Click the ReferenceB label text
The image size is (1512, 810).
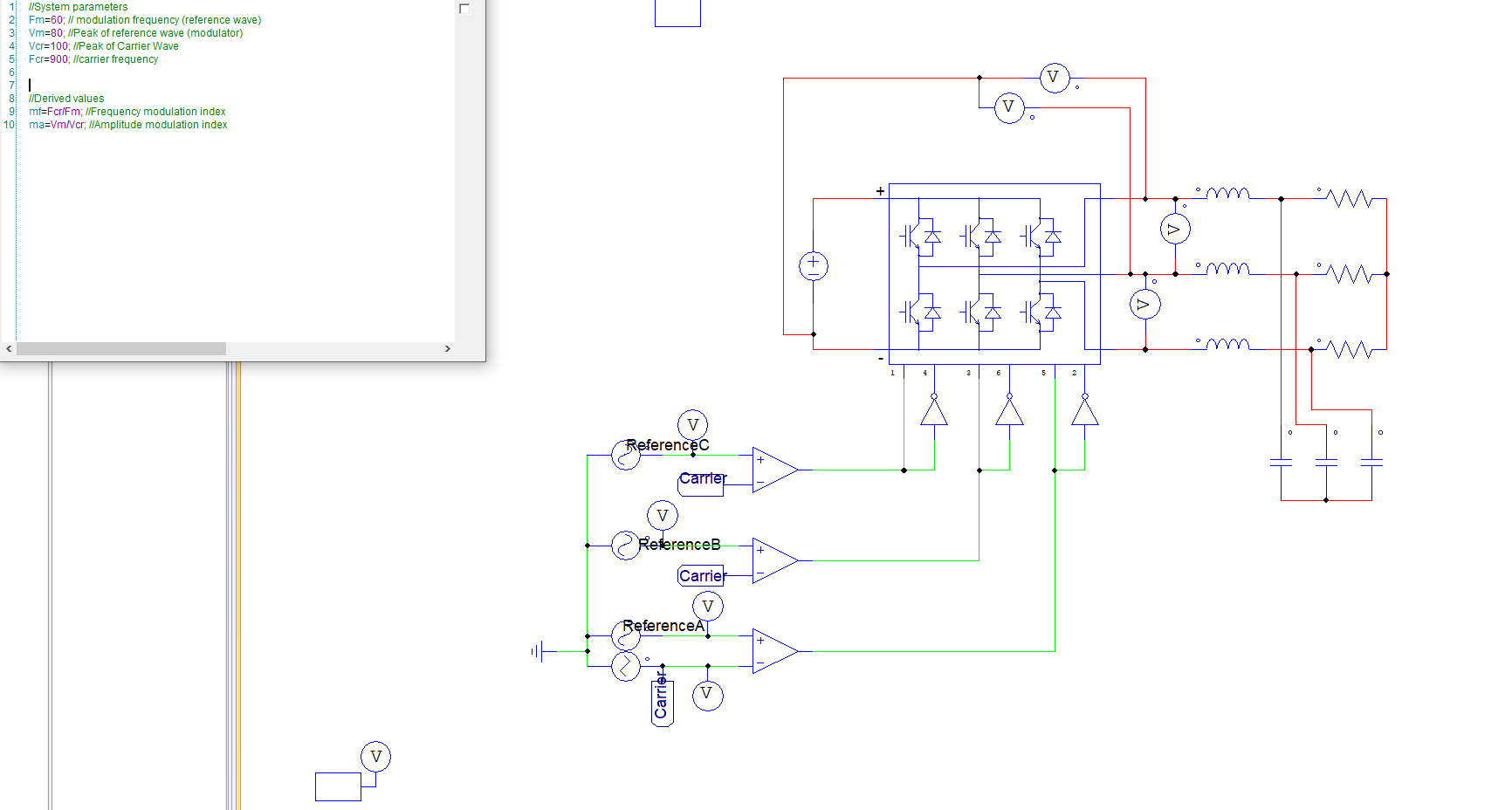(679, 545)
